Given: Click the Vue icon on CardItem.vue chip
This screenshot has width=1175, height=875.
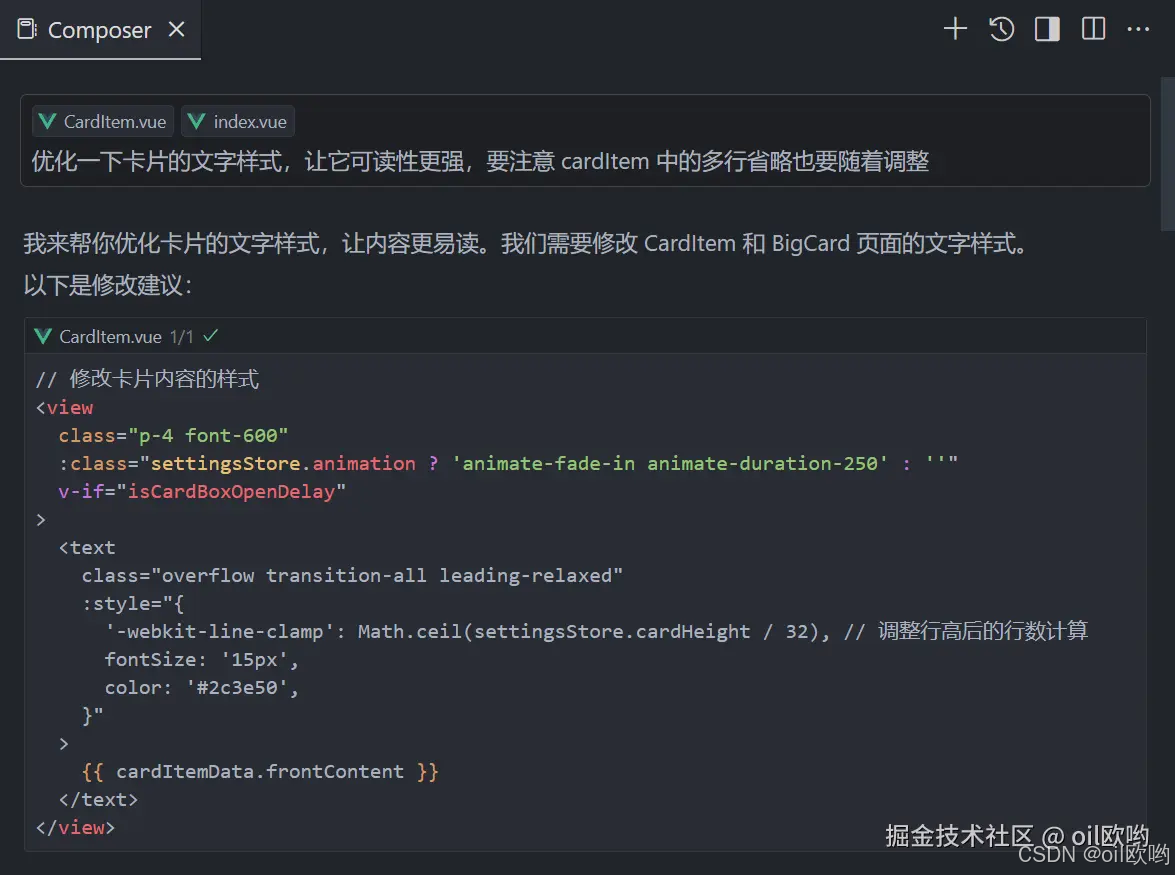Looking at the screenshot, I should (x=47, y=121).
